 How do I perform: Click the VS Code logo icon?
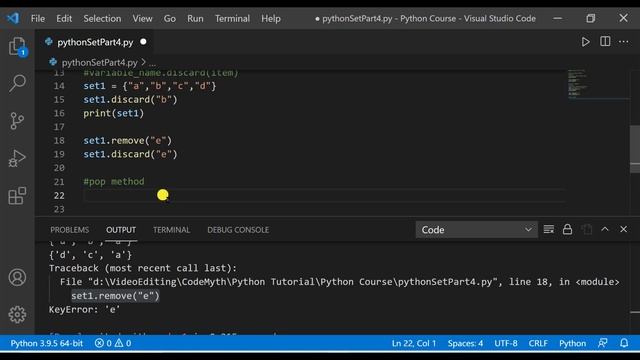coord(13,18)
